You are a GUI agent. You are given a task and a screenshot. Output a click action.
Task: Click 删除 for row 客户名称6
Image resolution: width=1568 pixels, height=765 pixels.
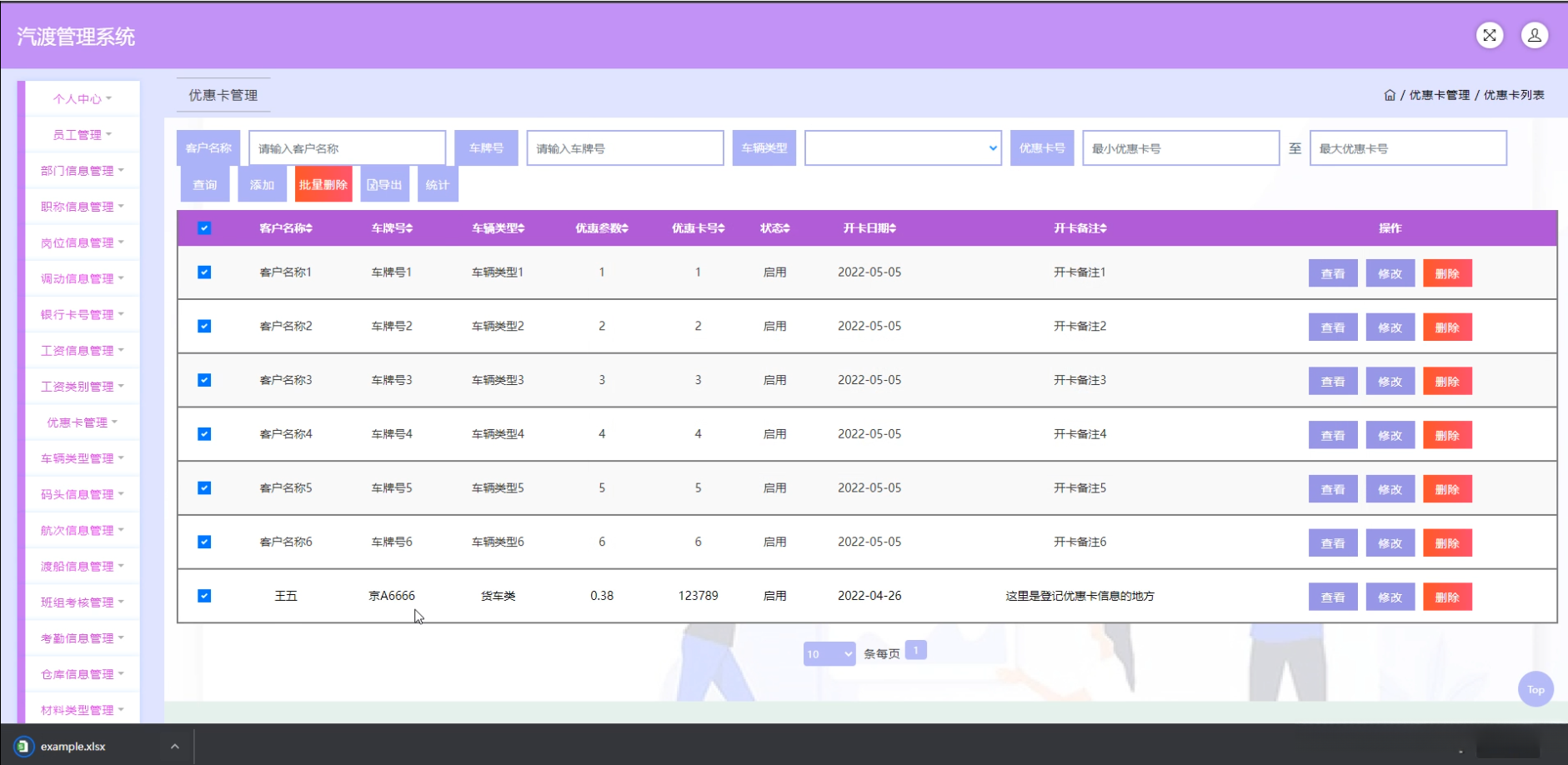[x=1447, y=543]
